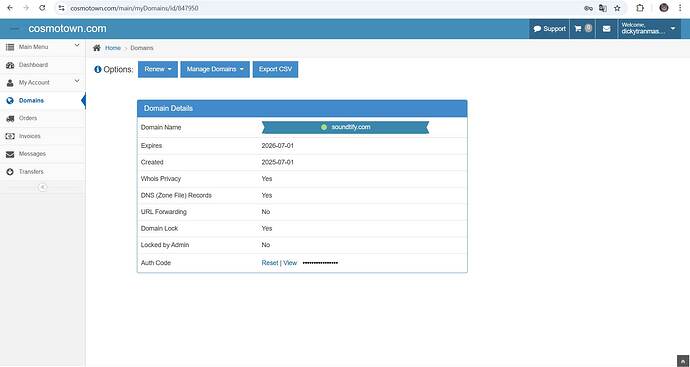Open the Renew dropdown
The height and width of the screenshot is (367, 690).
pyautogui.click(x=158, y=69)
